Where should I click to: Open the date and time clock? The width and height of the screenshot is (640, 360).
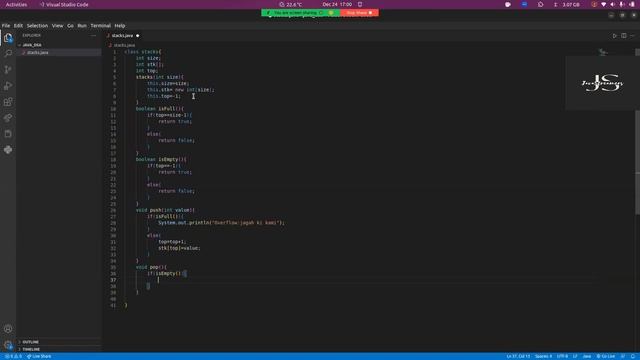point(337,4)
